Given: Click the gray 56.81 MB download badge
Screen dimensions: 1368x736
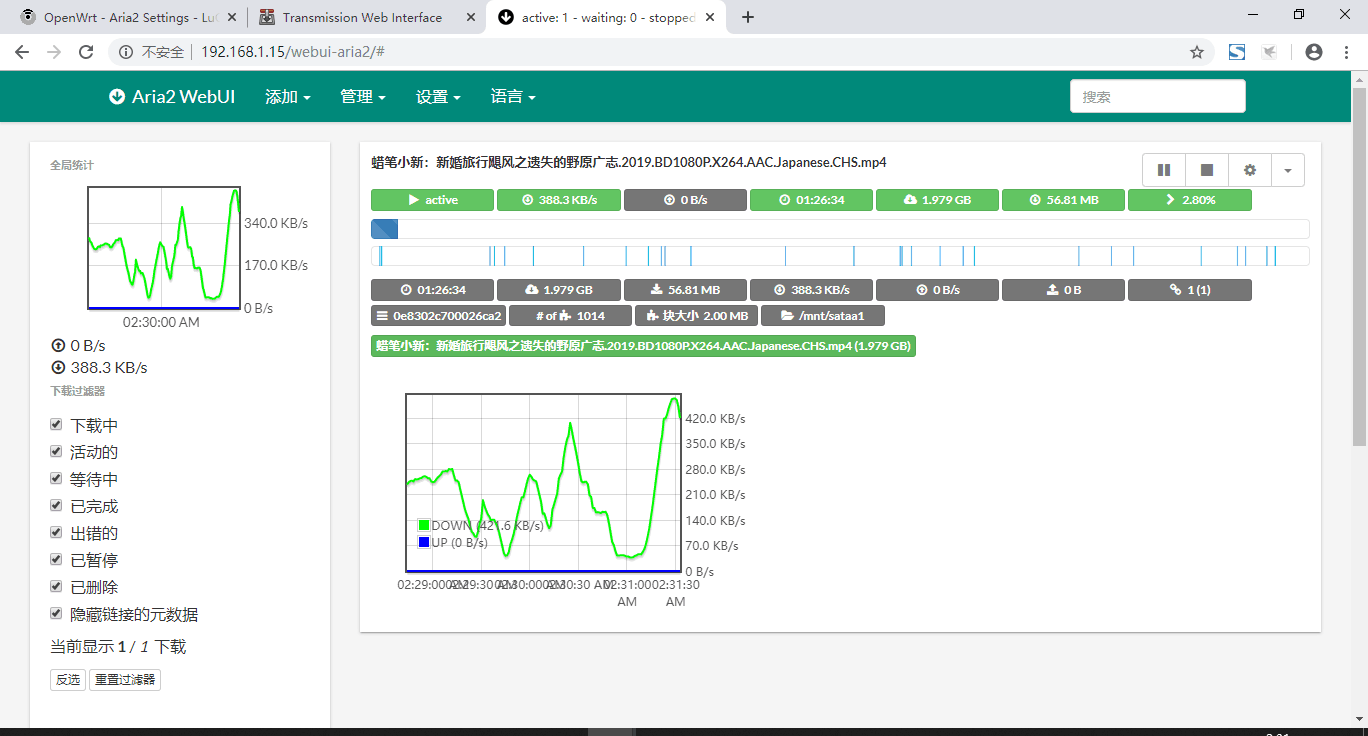Looking at the screenshot, I should (685, 290).
